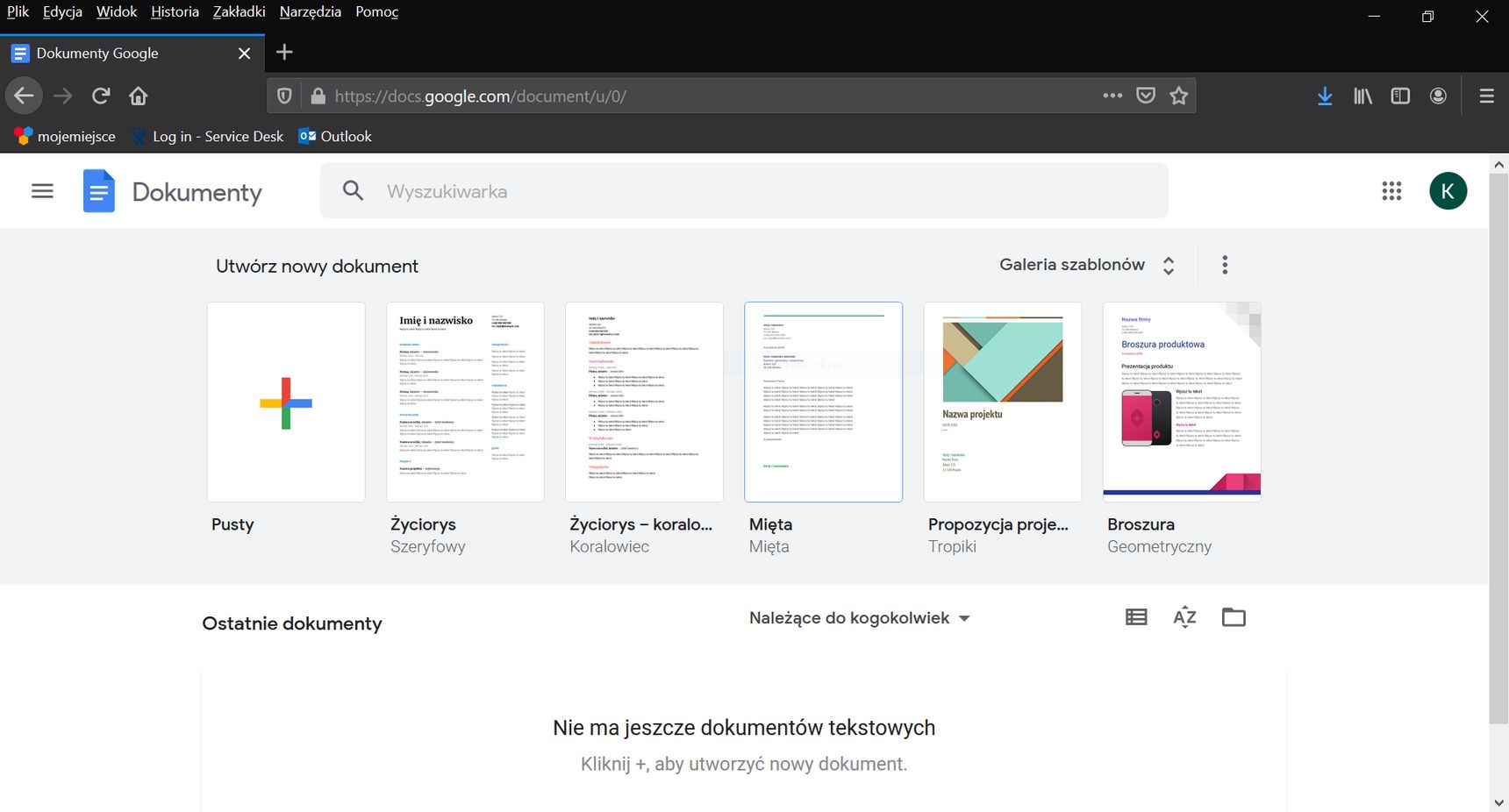Image resolution: width=1509 pixels, height=812 pixels.
Task: Open the Outlook bookmark
Action: (x=335, y=136)
